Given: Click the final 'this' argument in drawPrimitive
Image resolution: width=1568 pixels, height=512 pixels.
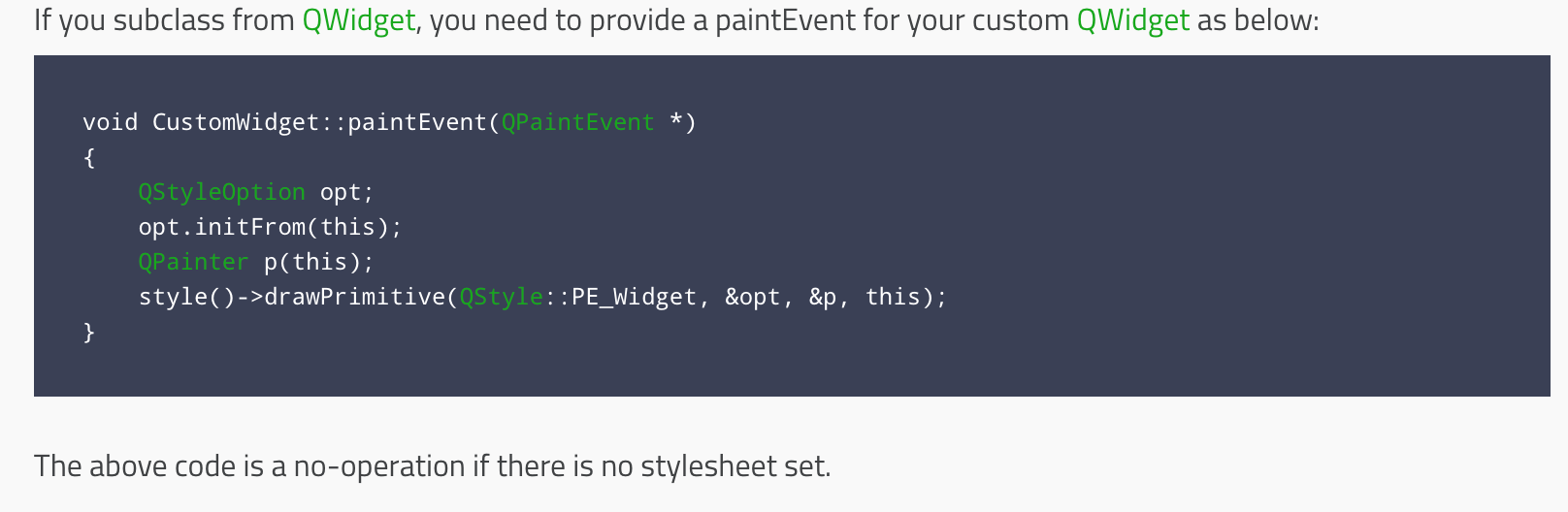Looking at the screenshot, I should [892, 297].
